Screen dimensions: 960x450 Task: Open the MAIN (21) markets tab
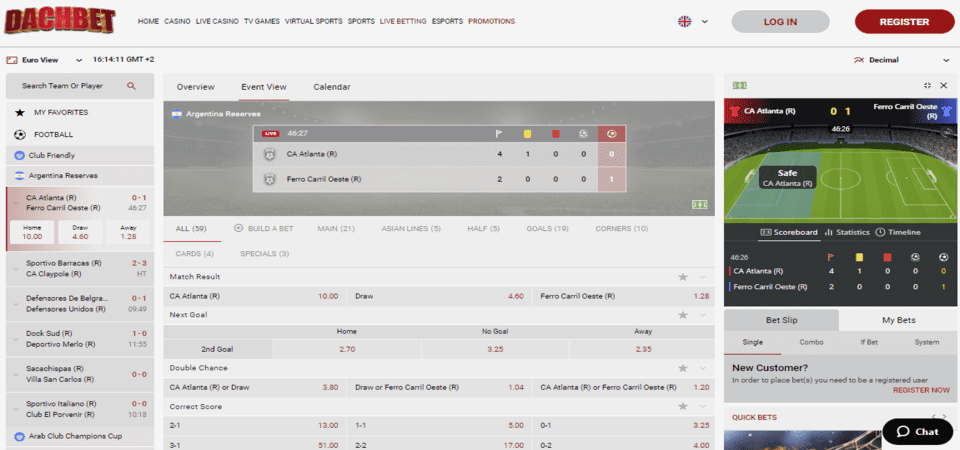[x=336, y=228]
